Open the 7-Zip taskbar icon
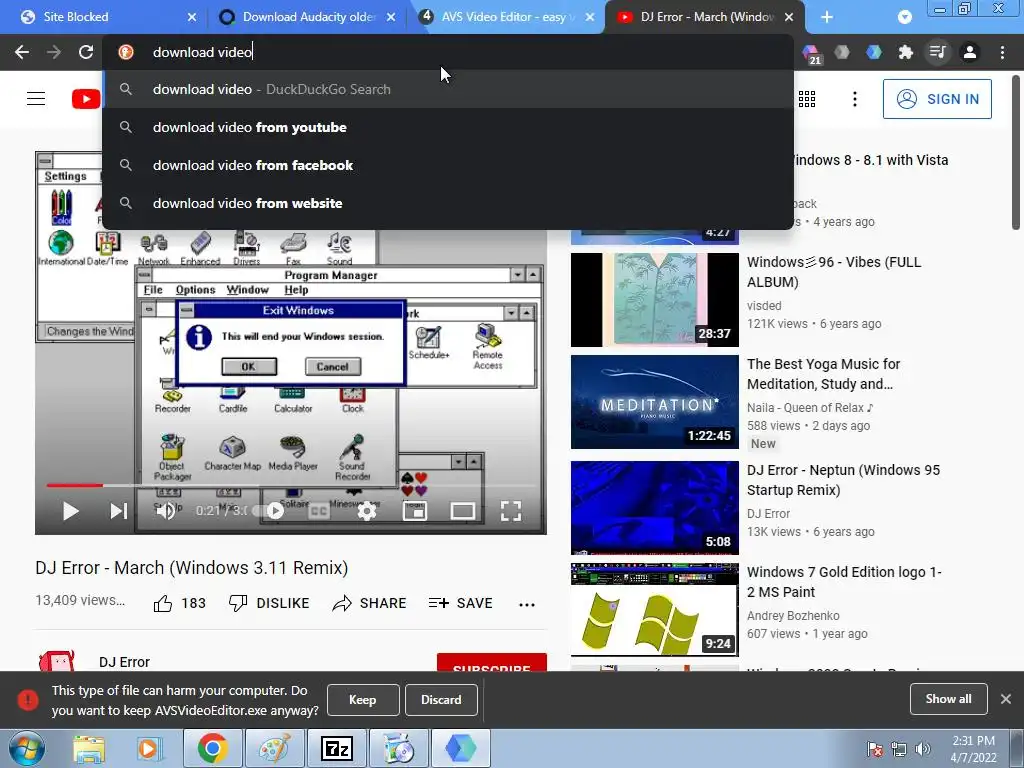Screen dimensions: 1024x768 click(x=337, y=748)
